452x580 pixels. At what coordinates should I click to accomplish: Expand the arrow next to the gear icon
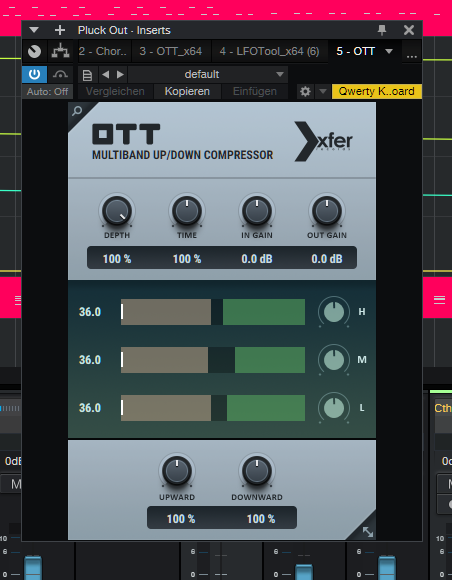tap(323, 91)
